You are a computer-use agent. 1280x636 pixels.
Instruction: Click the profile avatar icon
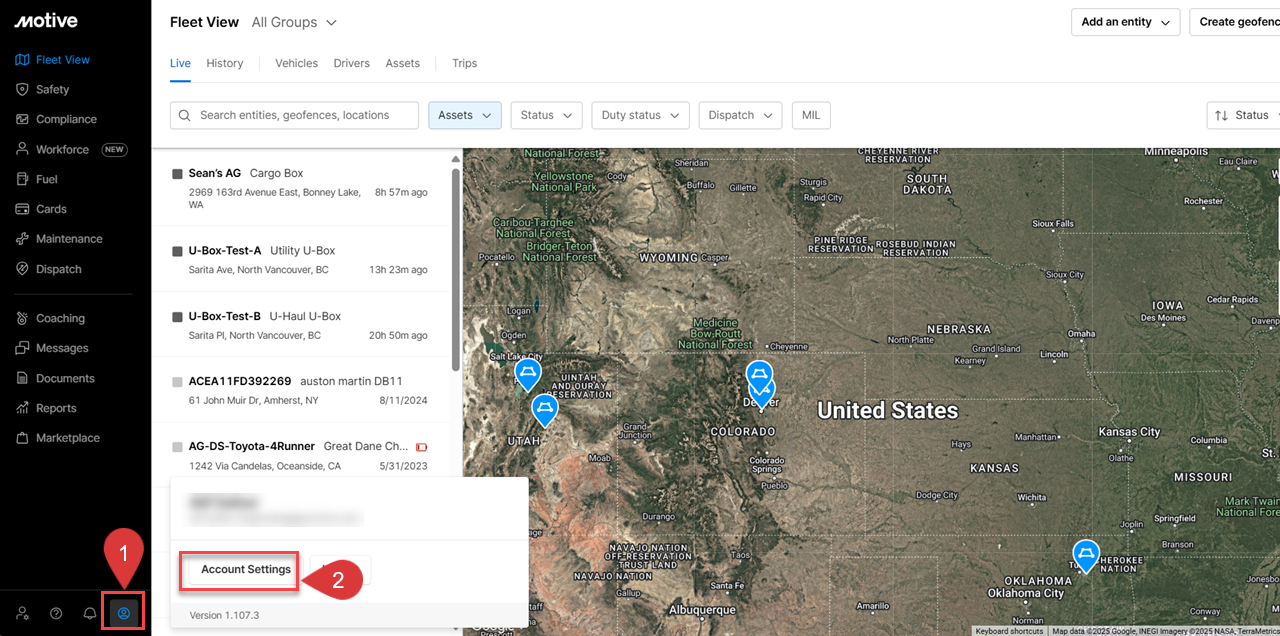click(x=124, y=613)
